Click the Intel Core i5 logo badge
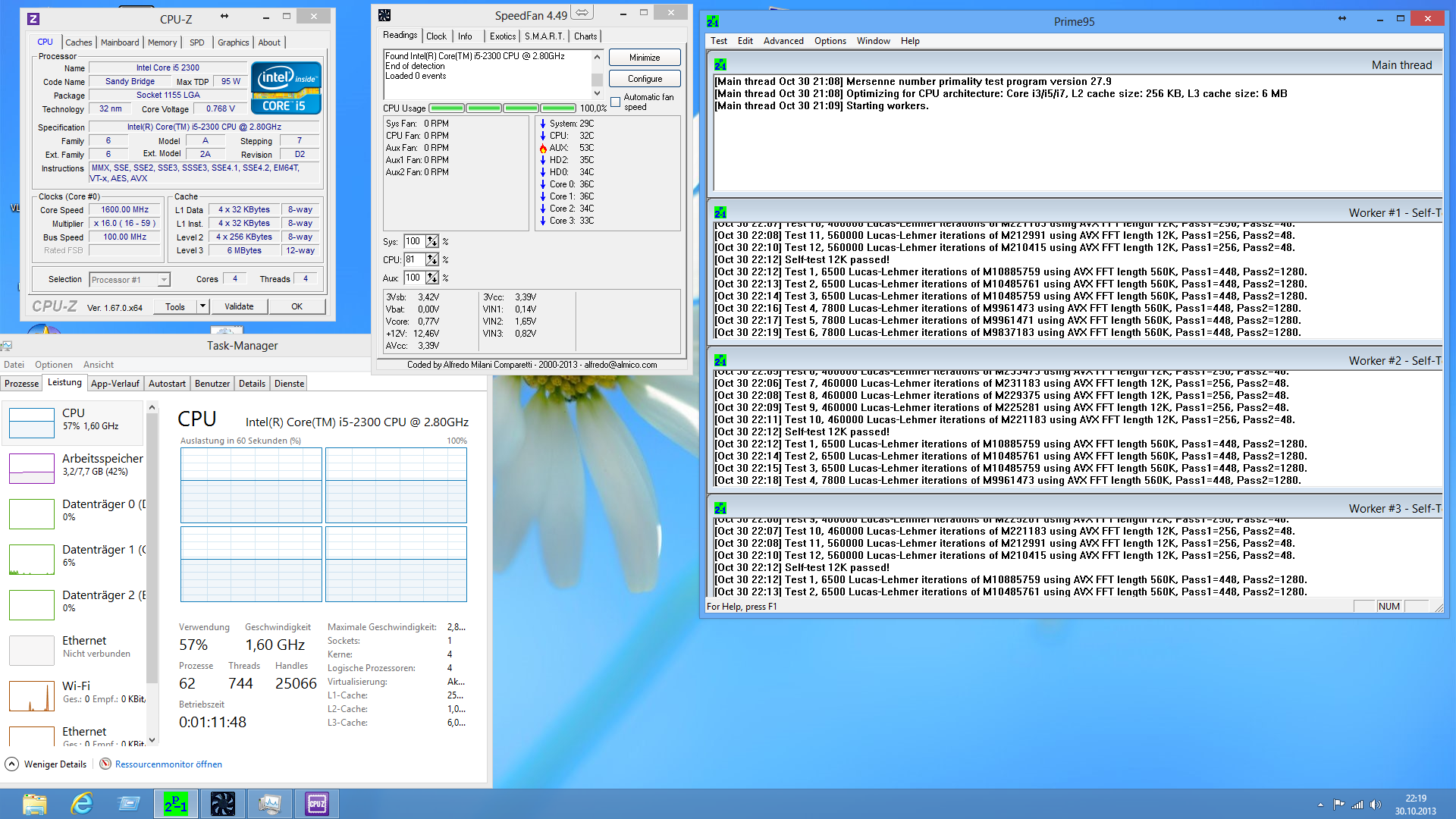1456x819 pixels. pos(286,88)
